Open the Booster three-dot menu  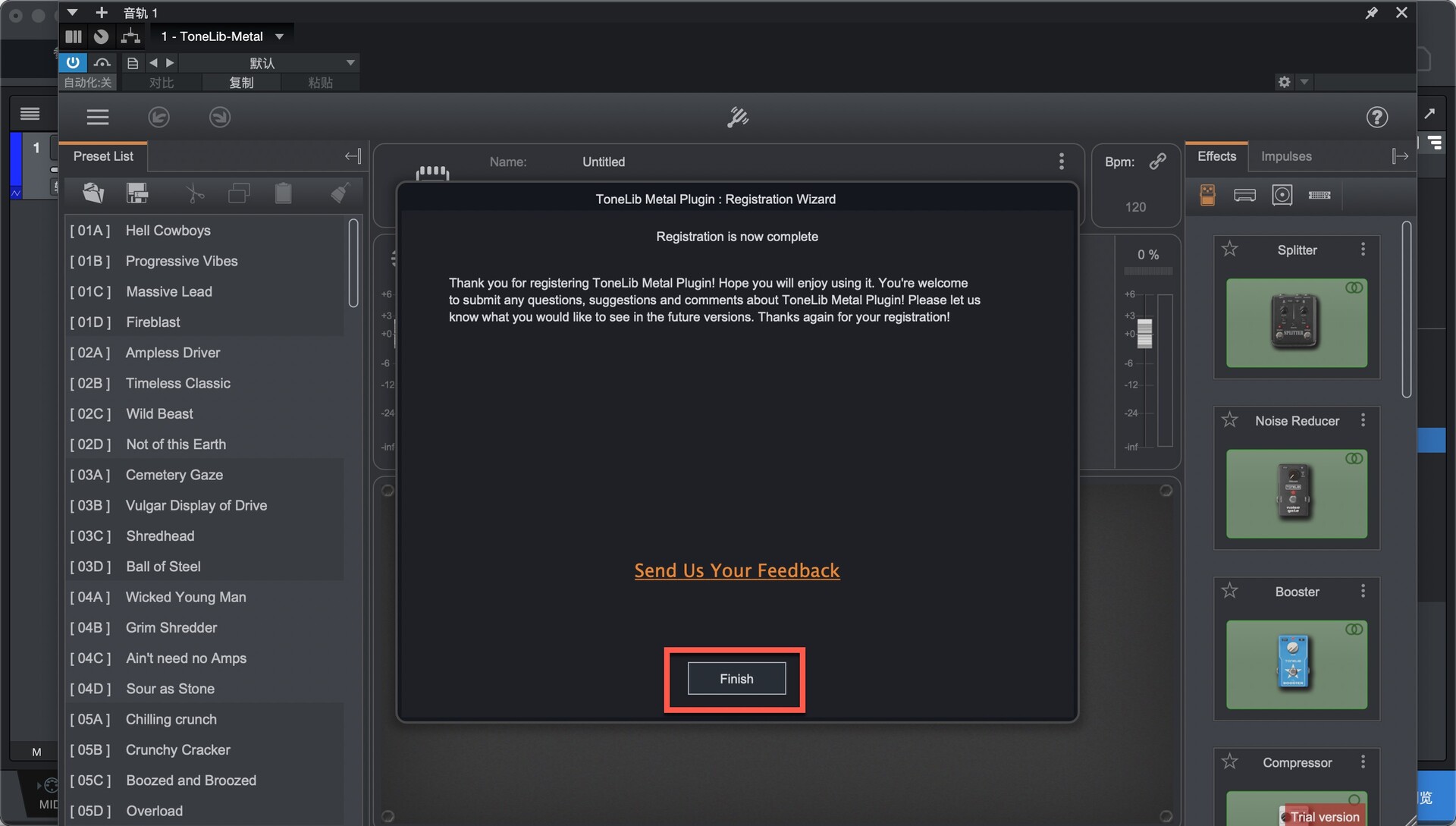[x=1363, y=591]
